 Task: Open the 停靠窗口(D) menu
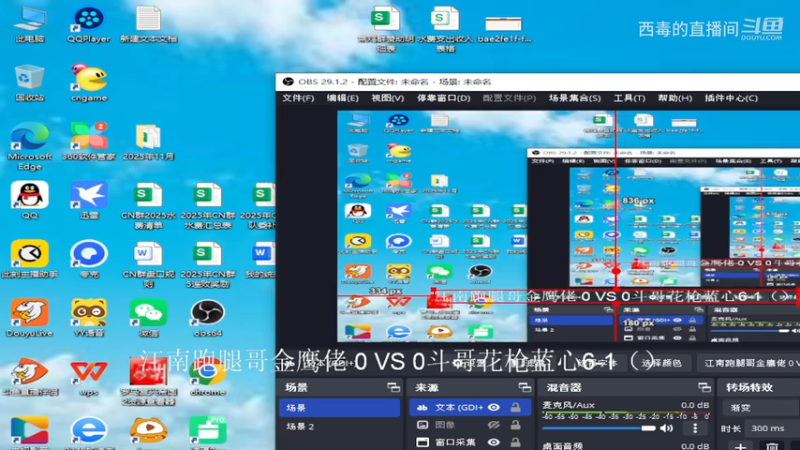tap(443, 98)
